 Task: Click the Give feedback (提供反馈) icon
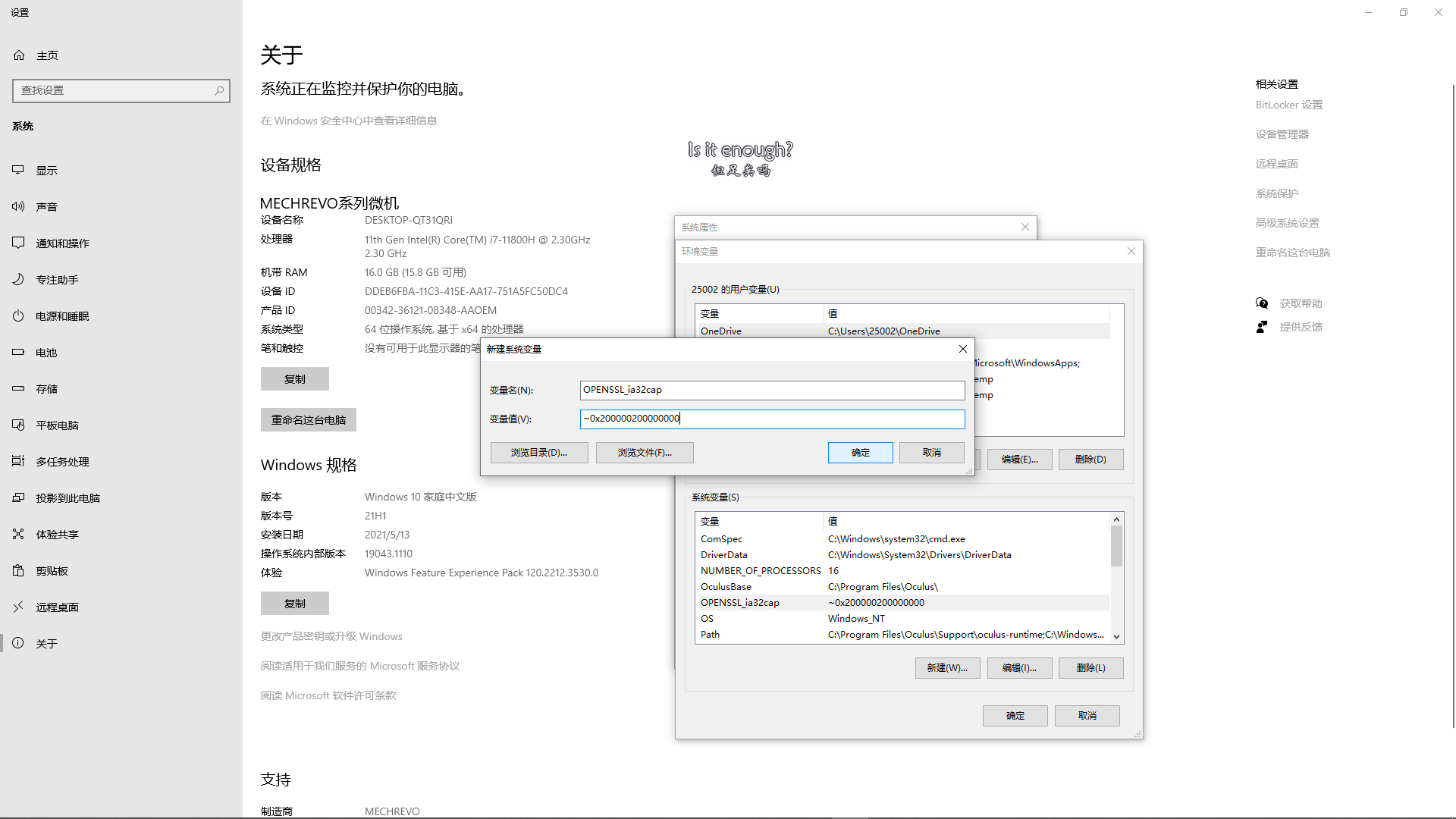[x=1262, y=327]
